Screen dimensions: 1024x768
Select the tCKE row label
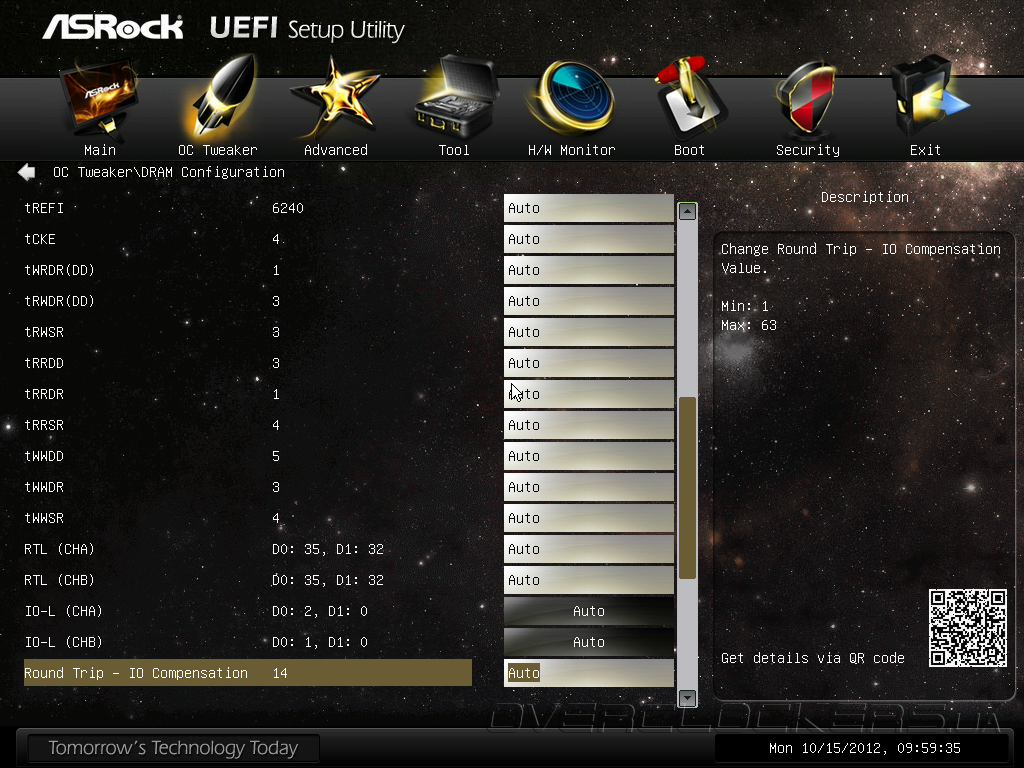coord(40,239)
